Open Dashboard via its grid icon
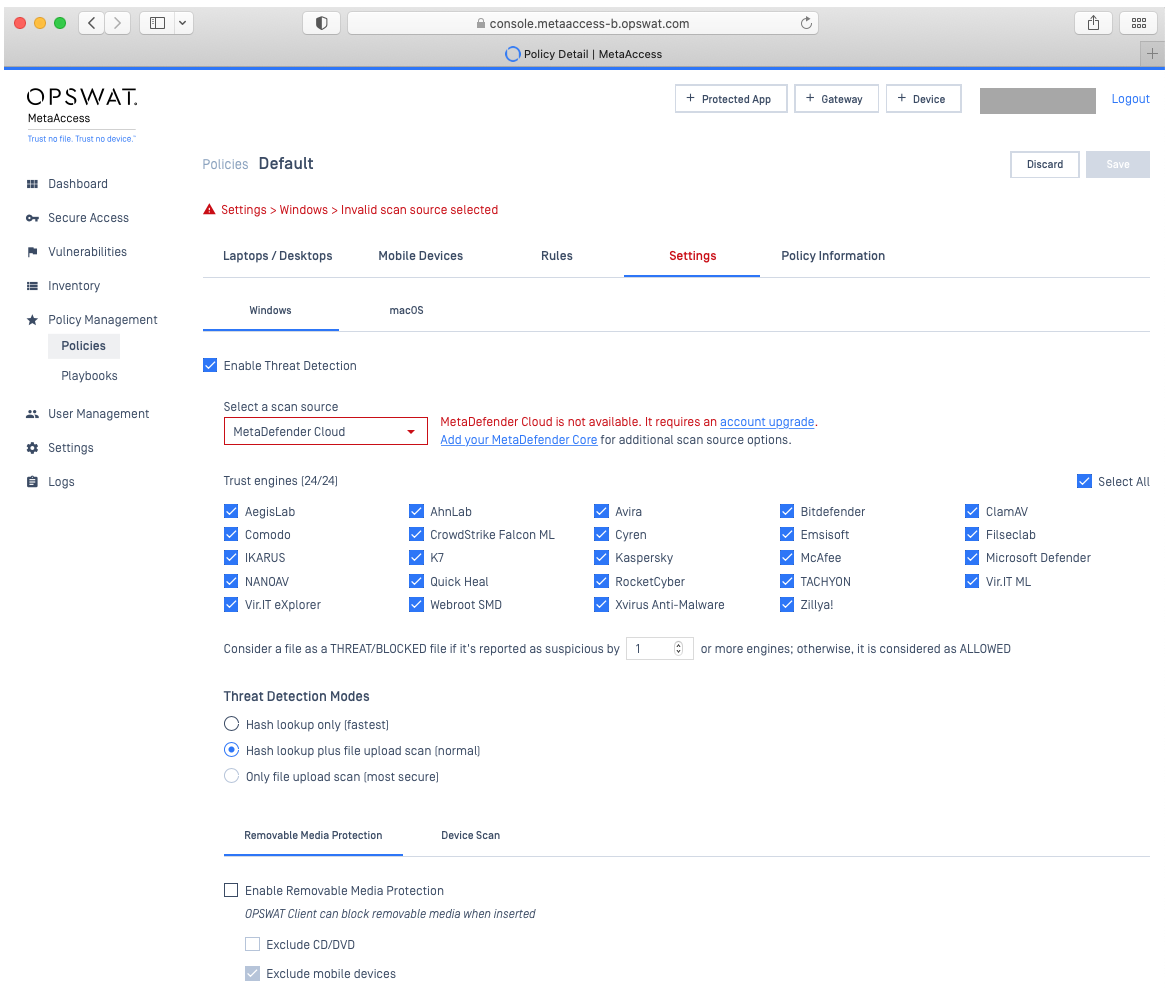Screen dimensions: 1171x991 pyautogui.click(x=32, y=184)
